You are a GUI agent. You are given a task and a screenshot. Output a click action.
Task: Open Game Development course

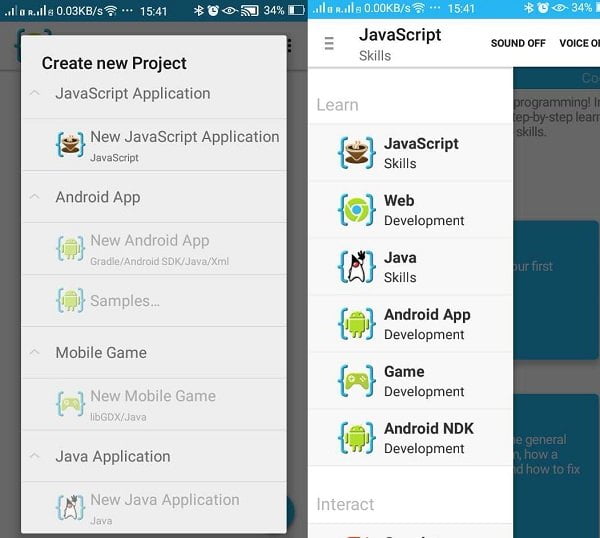coord(410,381)
